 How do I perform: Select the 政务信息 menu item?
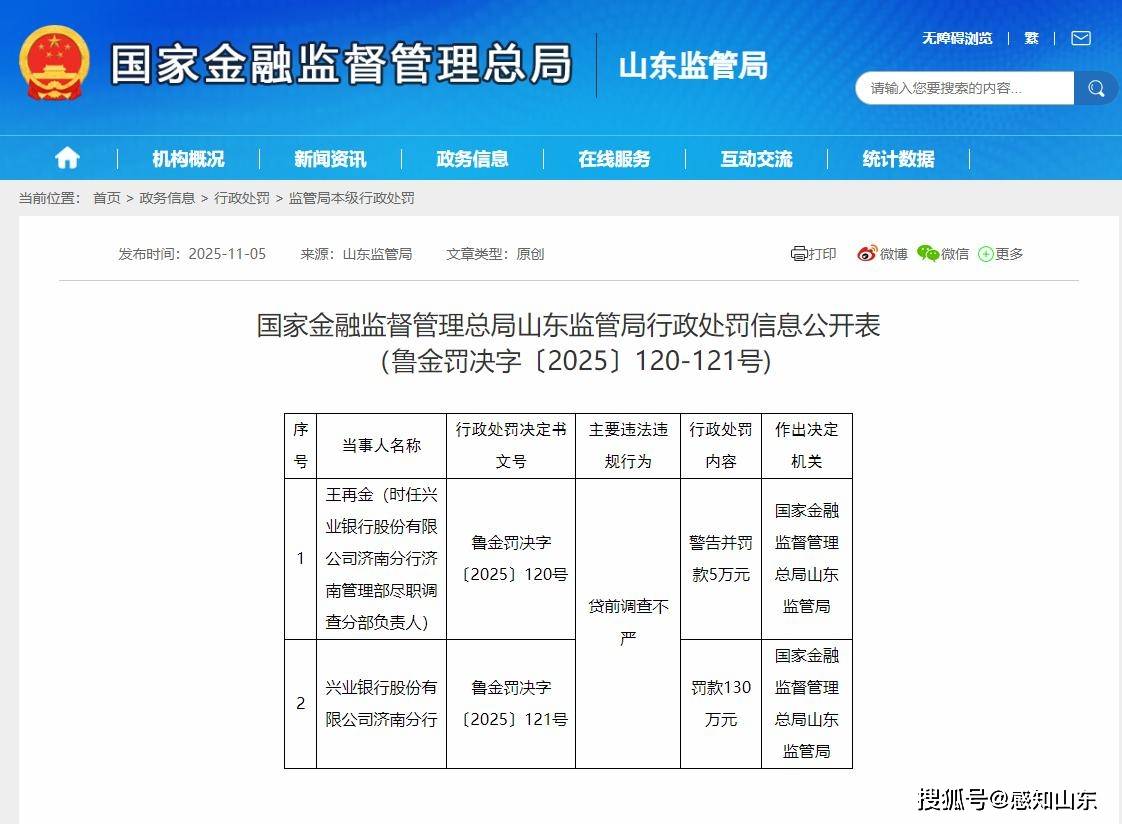(472, 159)
